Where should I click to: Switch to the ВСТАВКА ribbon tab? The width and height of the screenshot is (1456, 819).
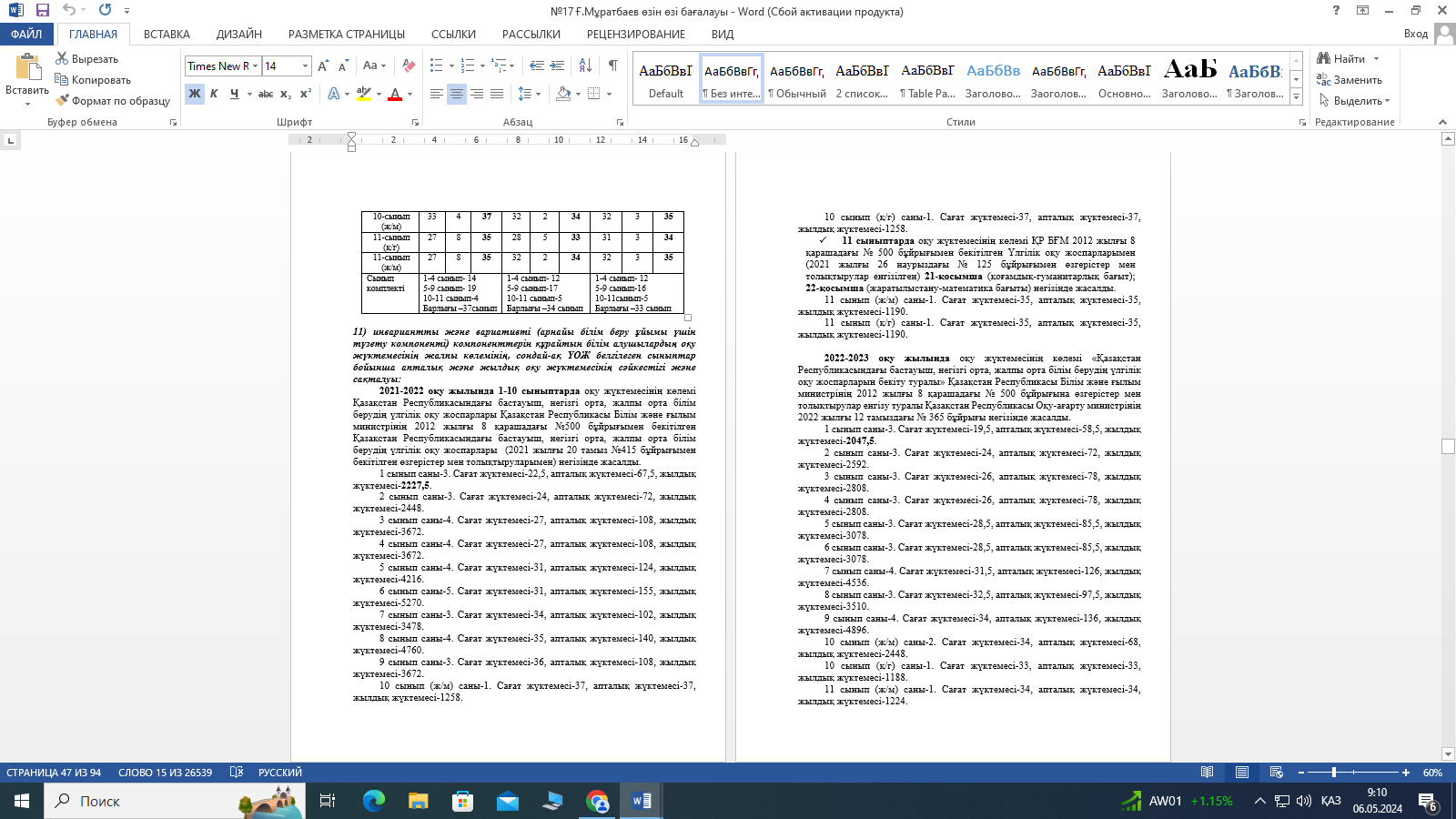167,34
